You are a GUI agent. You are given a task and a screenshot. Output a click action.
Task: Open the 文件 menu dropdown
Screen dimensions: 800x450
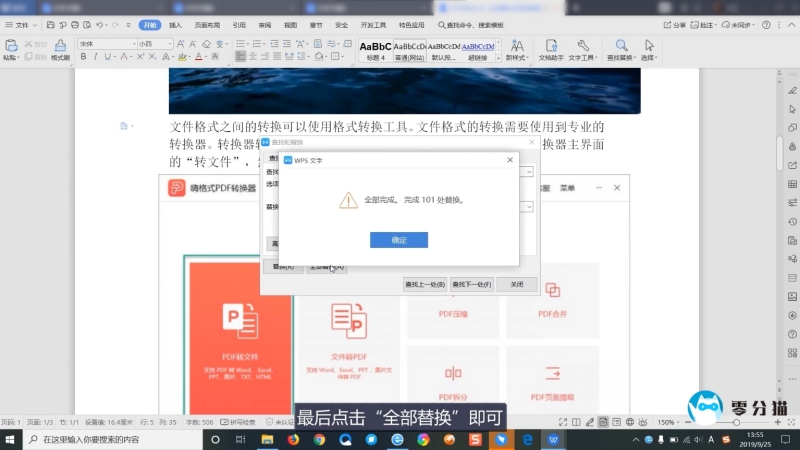[24, 23]
